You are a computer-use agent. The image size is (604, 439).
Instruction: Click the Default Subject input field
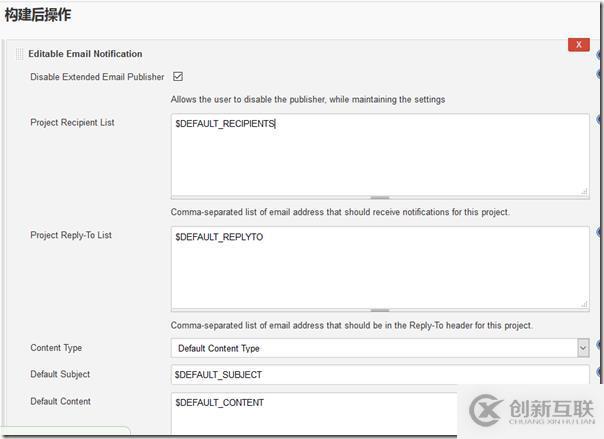380,375
